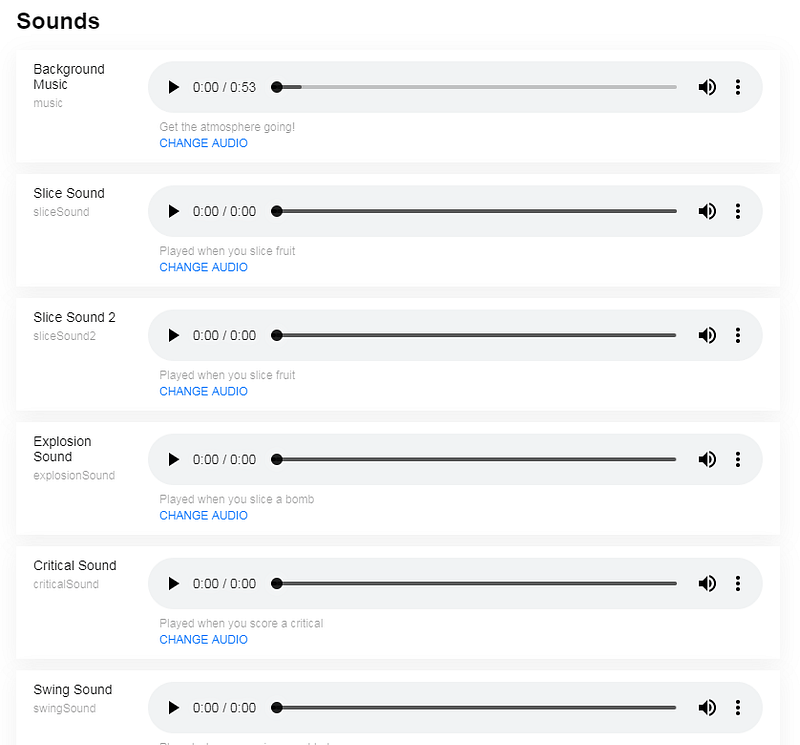Mute the Critical Sound volume icon
Screen dimensions: 800x745
(707, 584)
